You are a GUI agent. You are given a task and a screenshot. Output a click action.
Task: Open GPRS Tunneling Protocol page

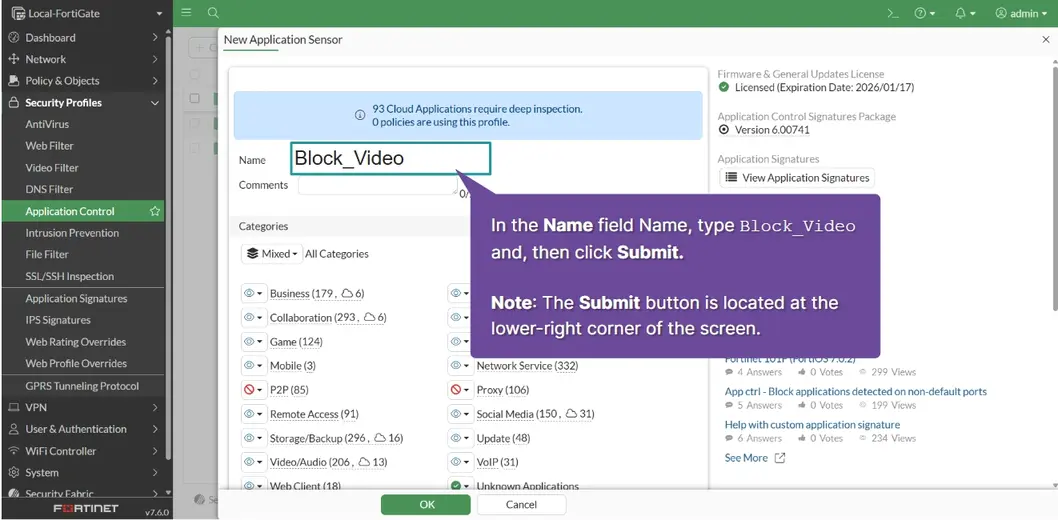[84, 386]
